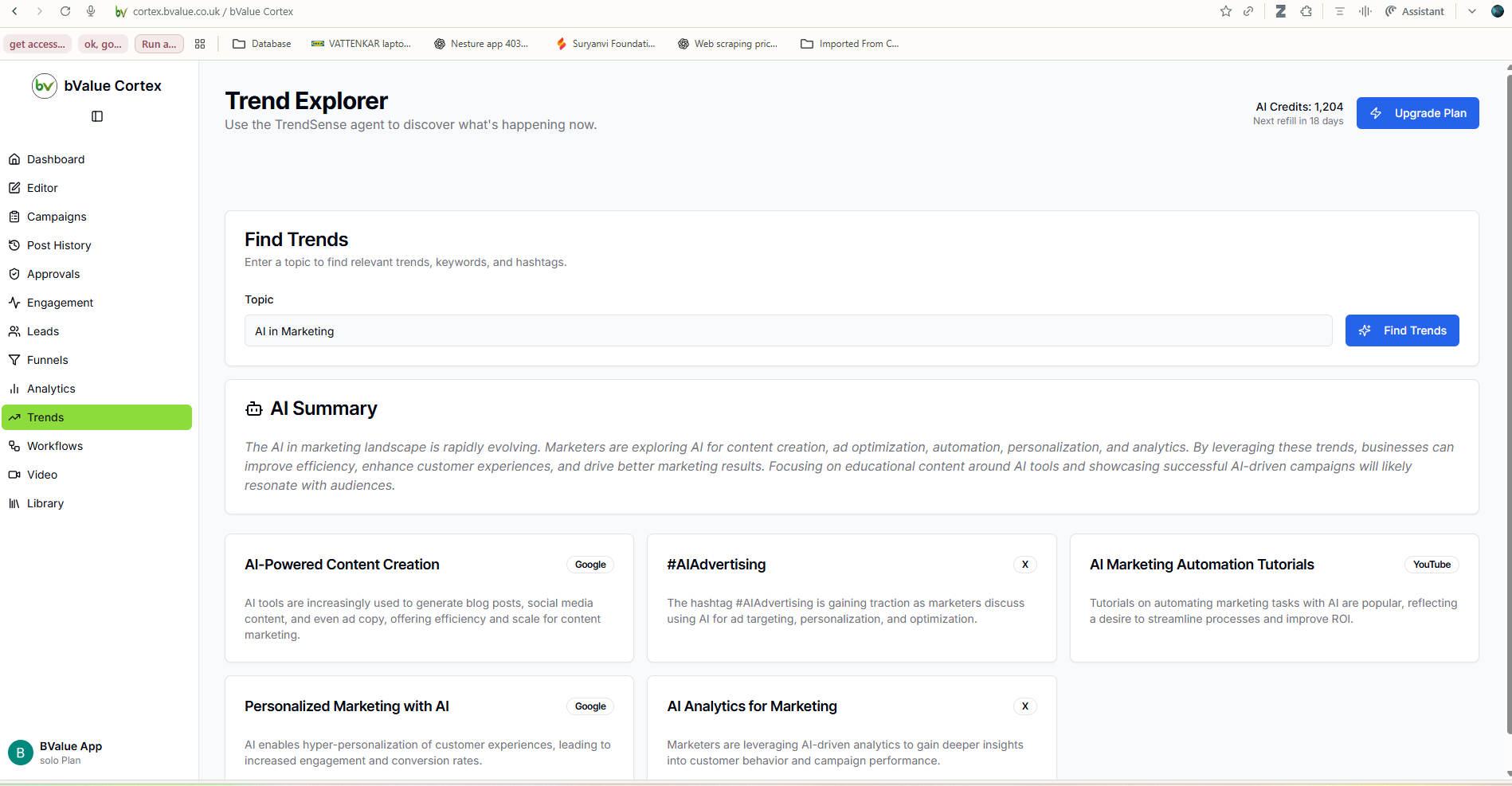Select the Leads icon in the sidebar
1512x786 pixels.
coord(14,330)
